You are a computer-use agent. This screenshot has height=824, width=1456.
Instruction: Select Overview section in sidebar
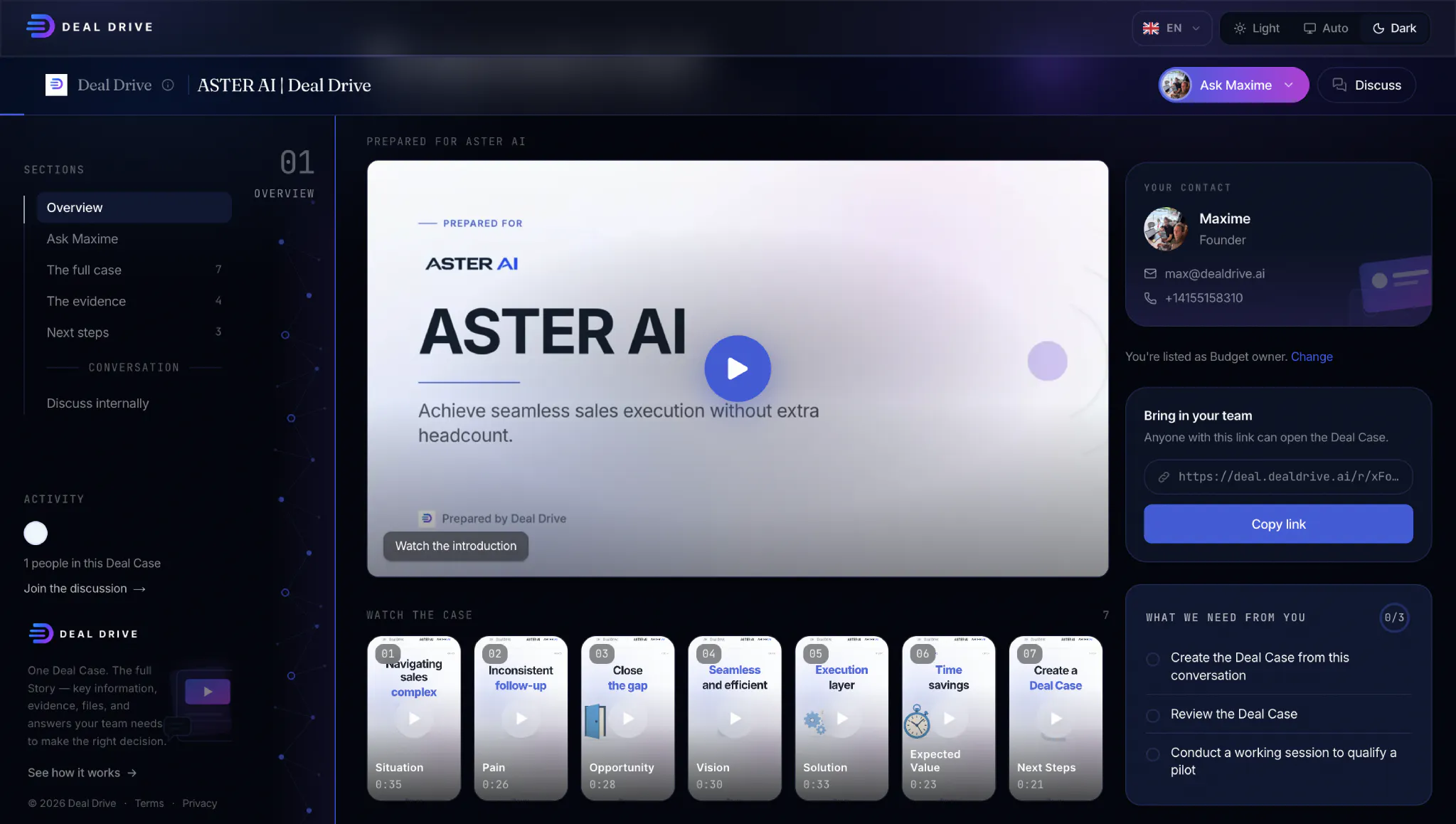[134, 208]
